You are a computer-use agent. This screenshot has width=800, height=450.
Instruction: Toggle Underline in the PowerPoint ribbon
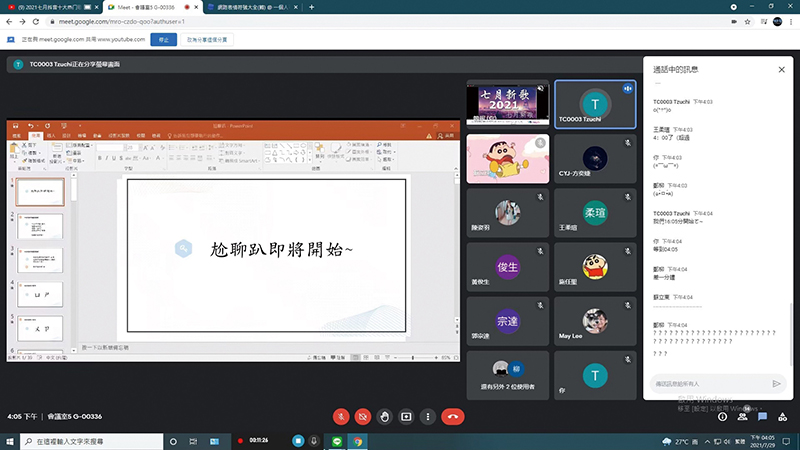click(114, 158)
